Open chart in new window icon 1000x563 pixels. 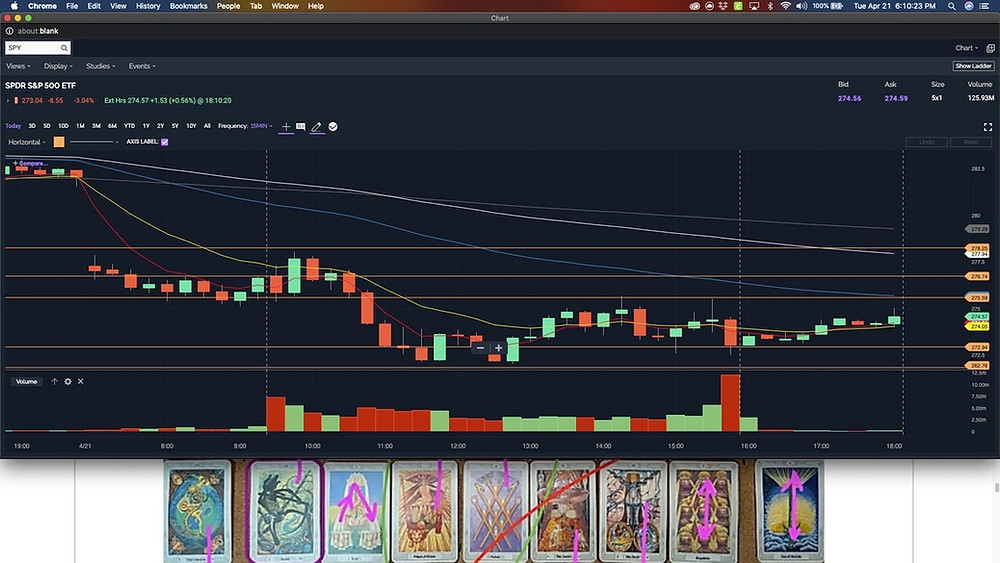(x=990, y=48)
